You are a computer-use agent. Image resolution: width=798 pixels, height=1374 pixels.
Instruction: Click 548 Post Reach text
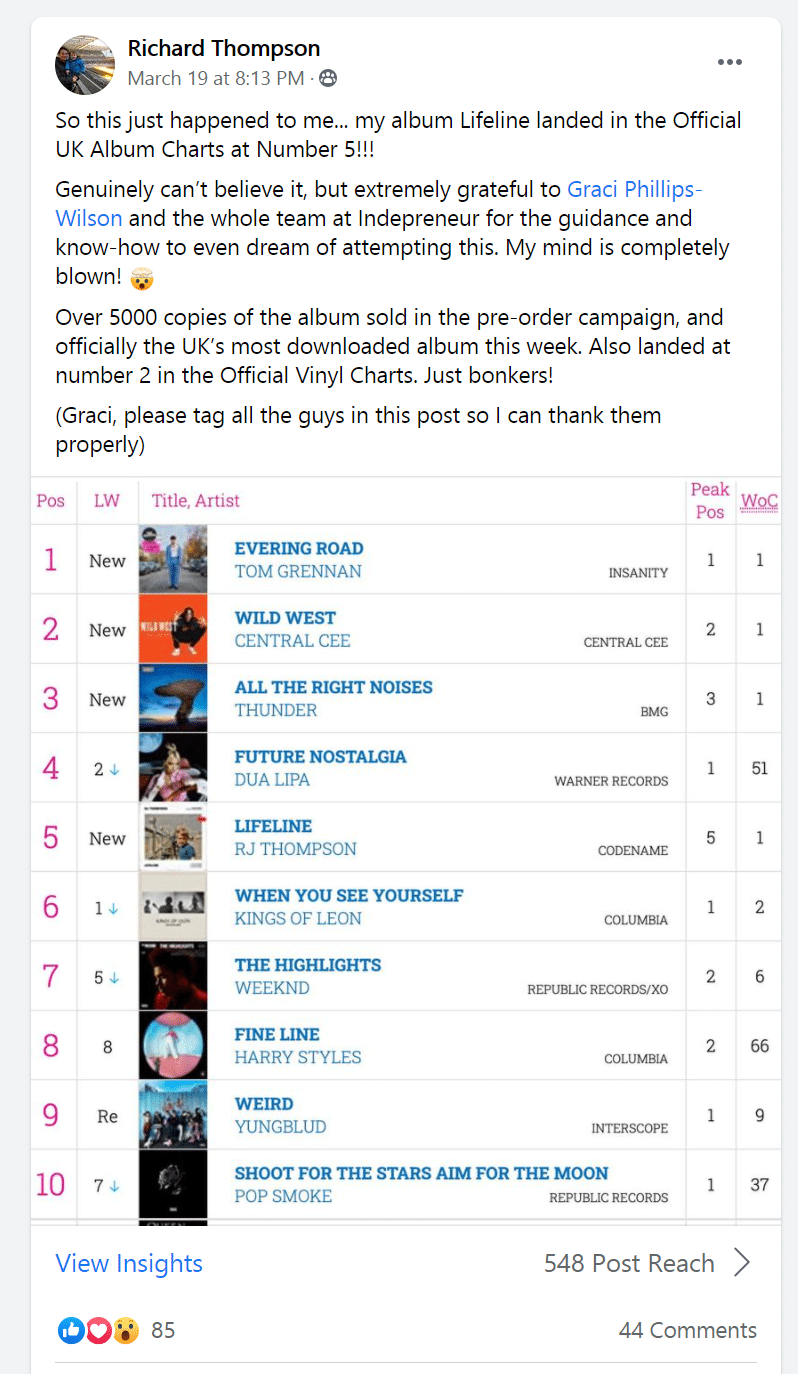[x=629, y=1263]
